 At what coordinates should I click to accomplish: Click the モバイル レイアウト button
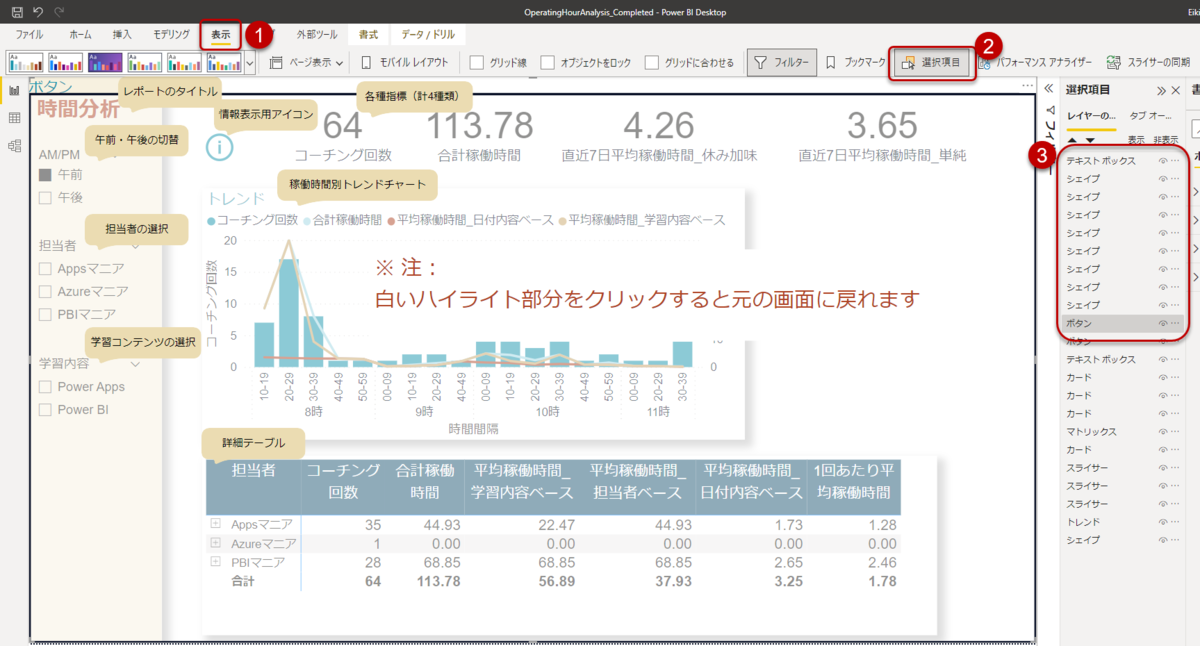tap(406, 62)
